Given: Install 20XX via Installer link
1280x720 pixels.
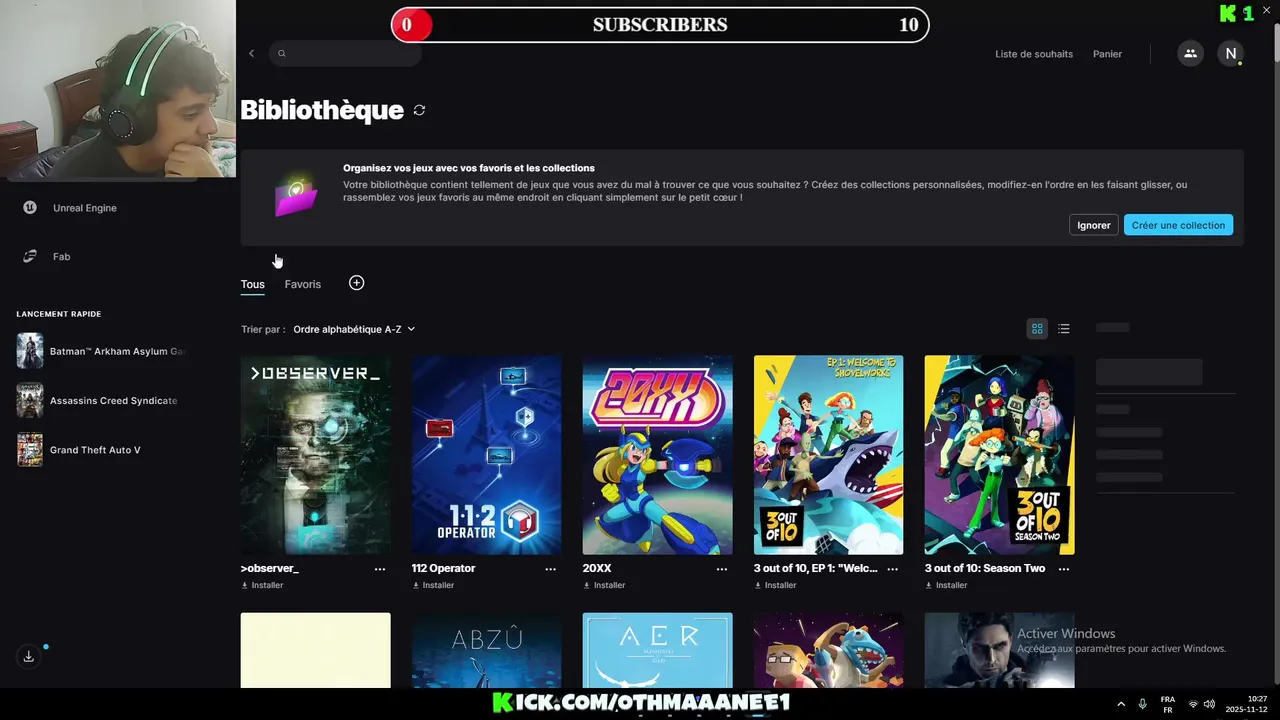Looking at the screenshot, I should click(604, 586).
